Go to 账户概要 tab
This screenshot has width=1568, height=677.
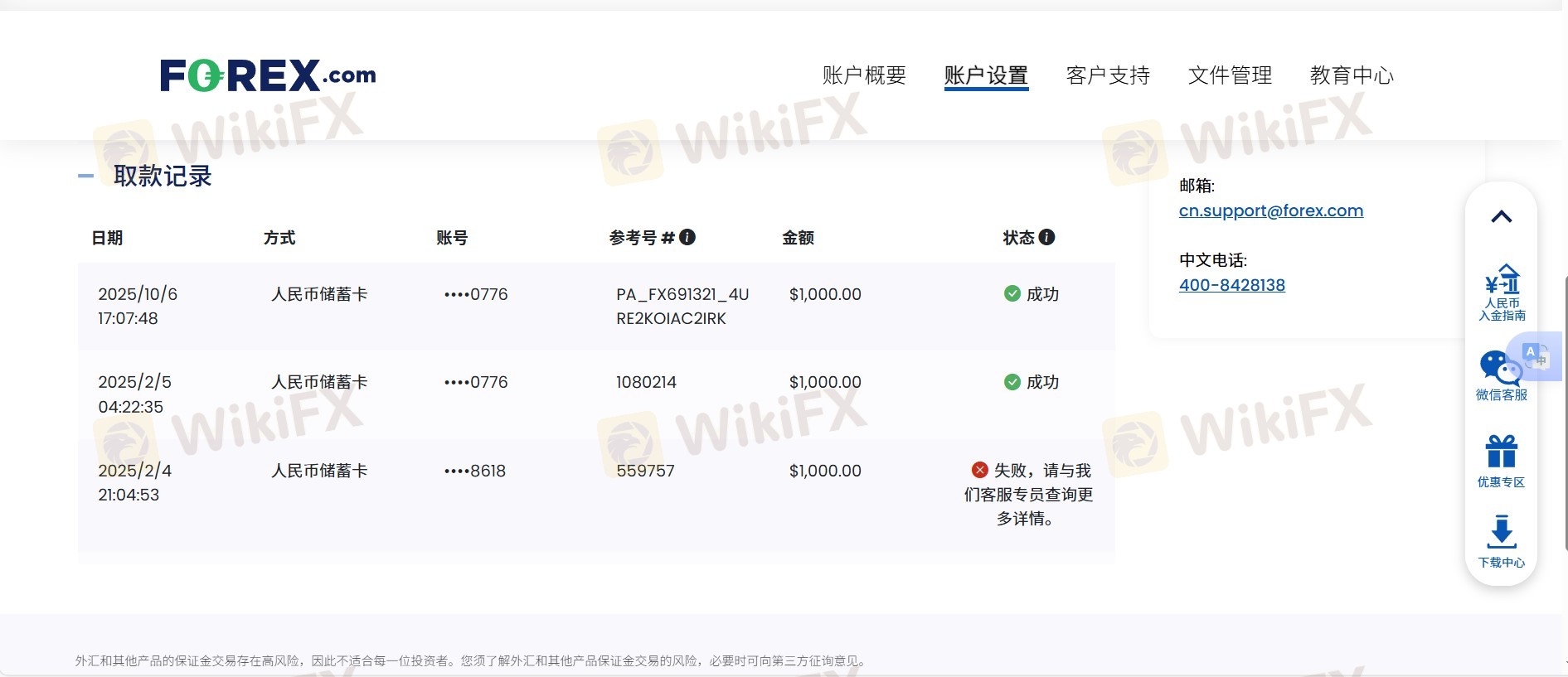864,75
